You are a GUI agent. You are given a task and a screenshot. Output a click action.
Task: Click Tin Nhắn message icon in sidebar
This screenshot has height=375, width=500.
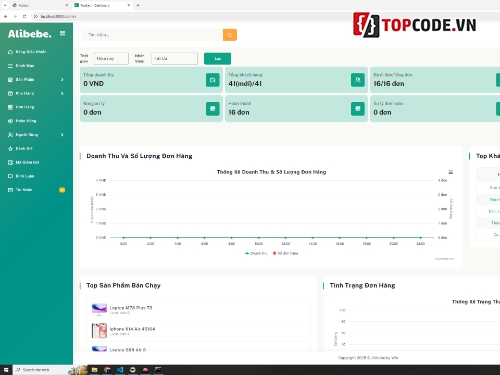click(x=10, y=190)
